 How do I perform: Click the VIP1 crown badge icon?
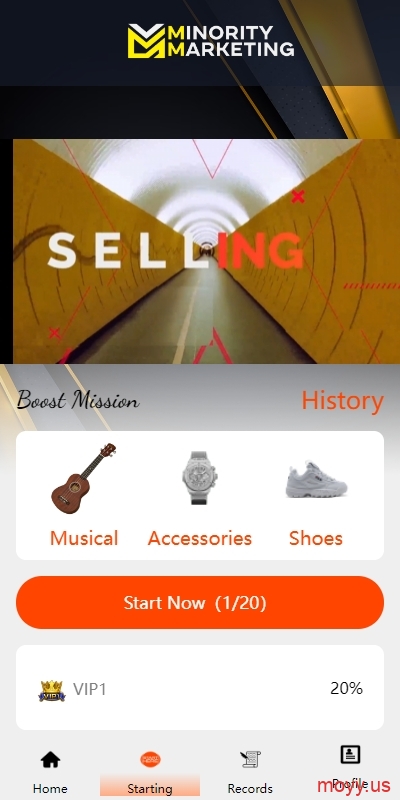coord(52,690)
